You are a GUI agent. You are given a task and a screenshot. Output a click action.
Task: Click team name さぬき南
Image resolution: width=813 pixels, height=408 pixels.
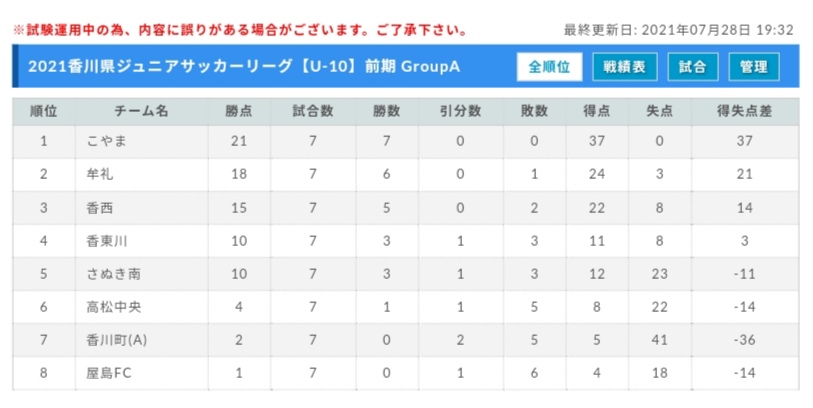point(113,274)
